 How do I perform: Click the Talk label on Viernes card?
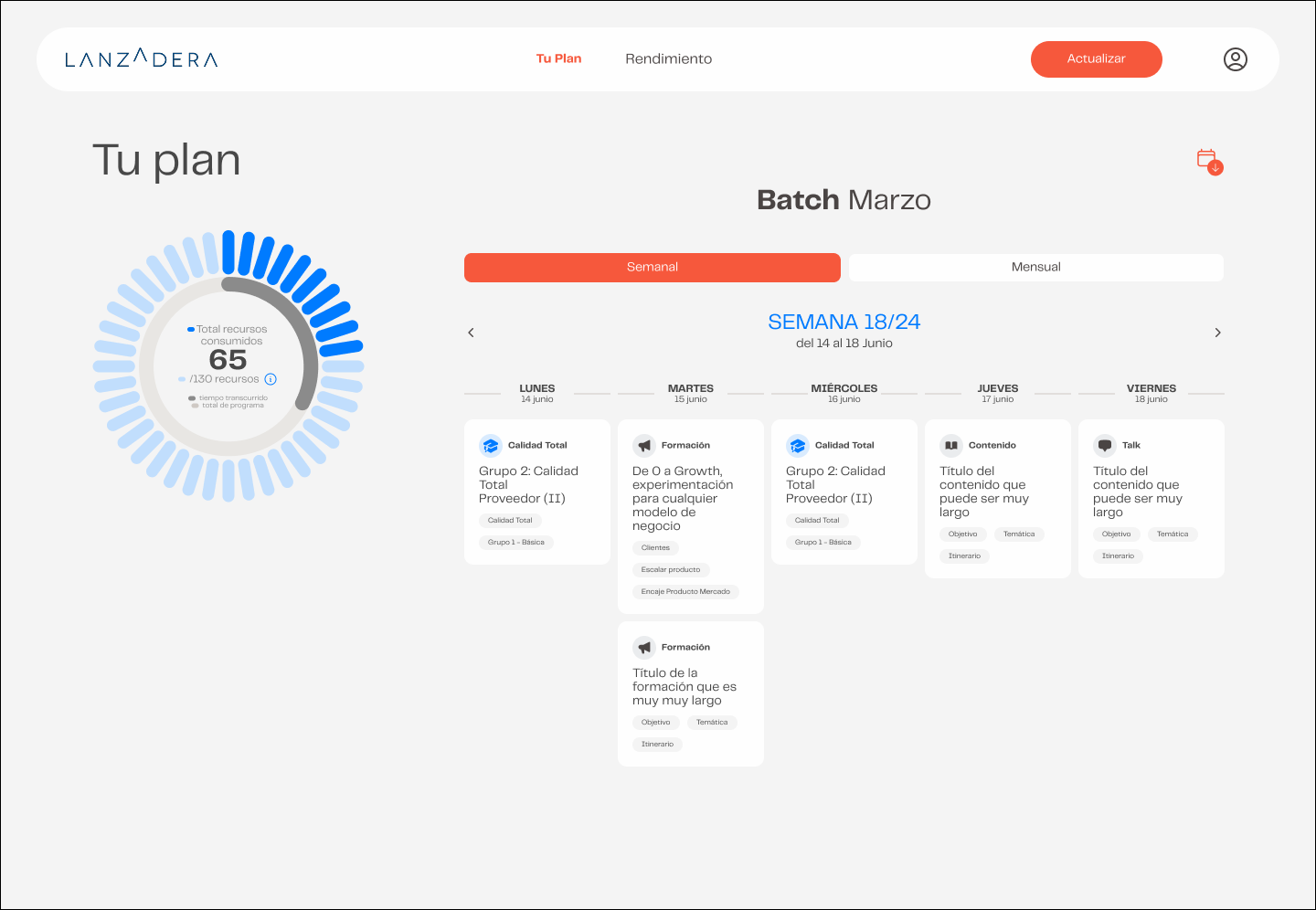pos(1131,446)
